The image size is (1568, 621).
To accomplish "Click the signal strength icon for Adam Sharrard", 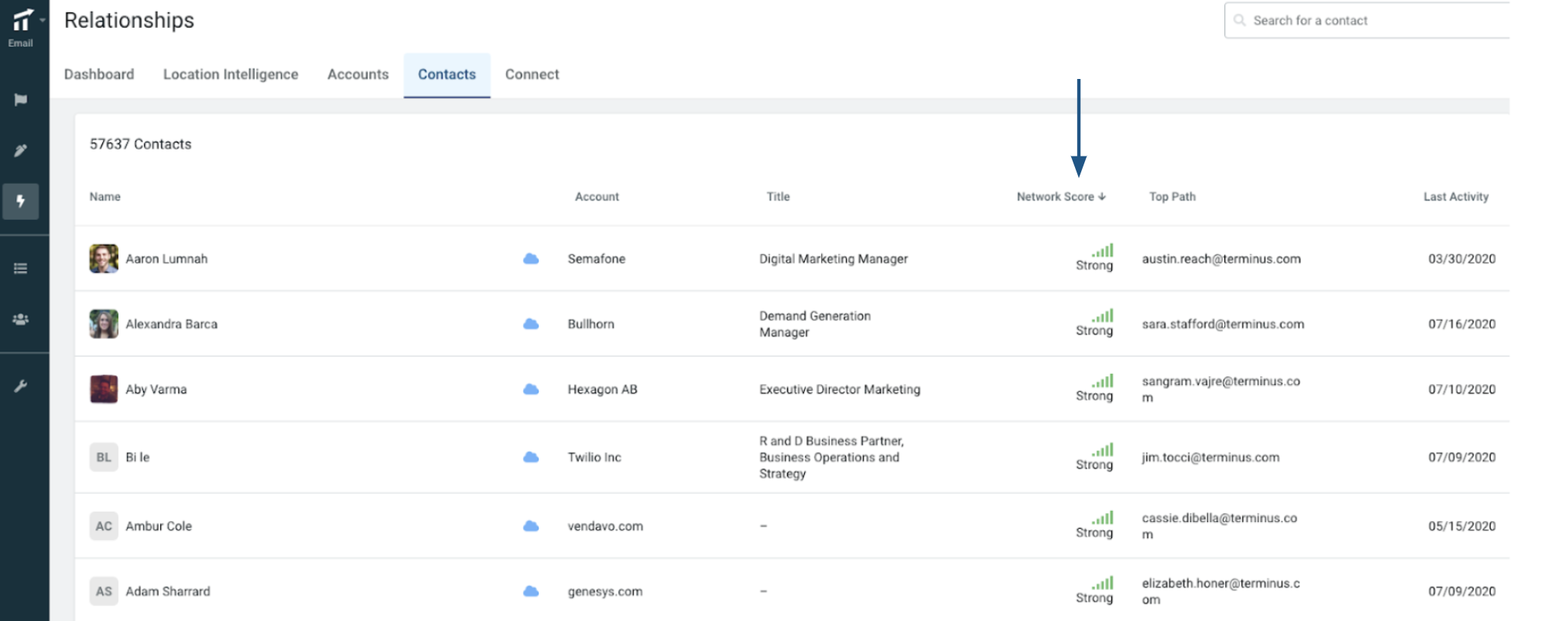I will click(1103, 582).
